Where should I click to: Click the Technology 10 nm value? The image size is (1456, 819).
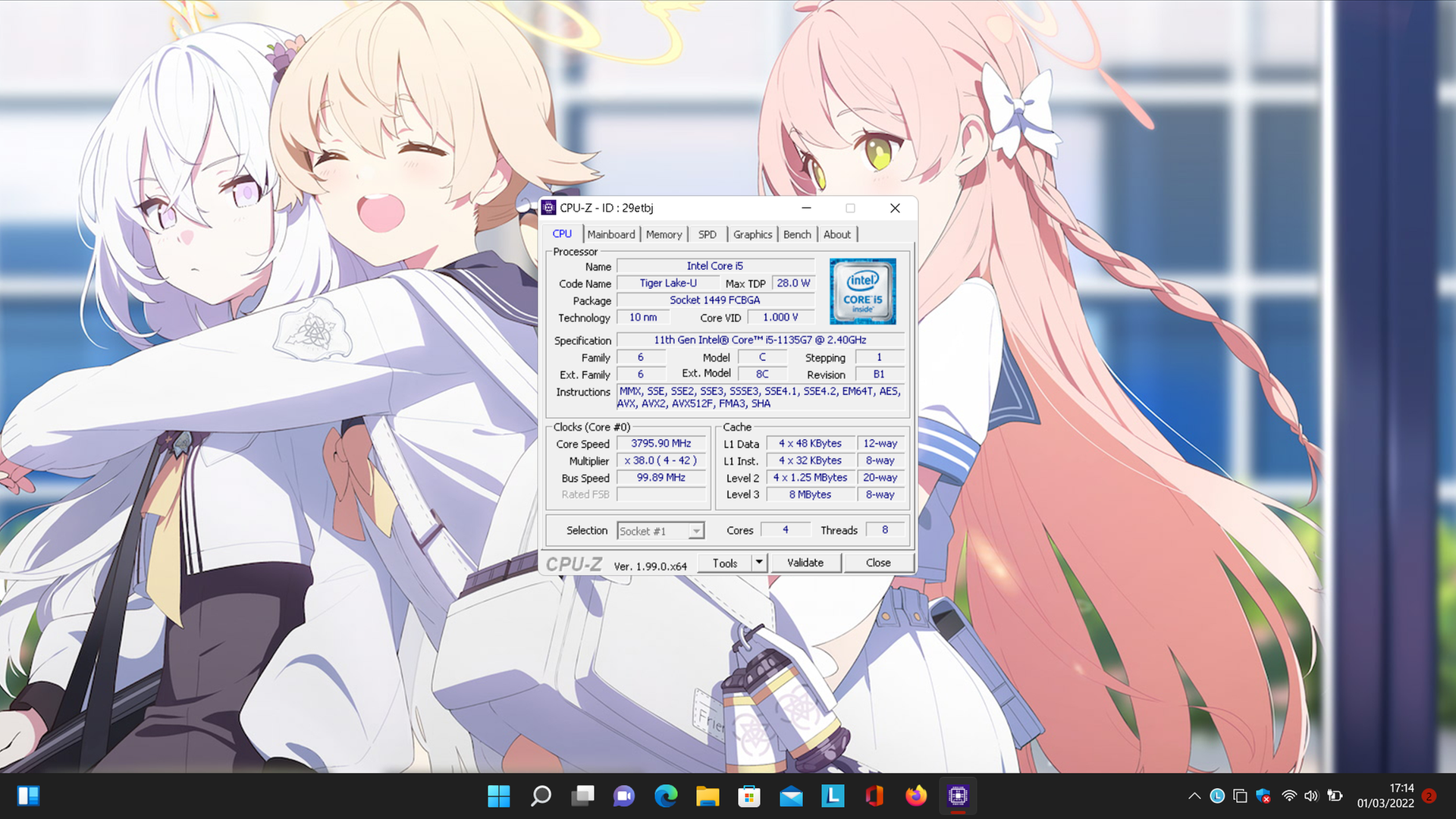coord(643,317)
